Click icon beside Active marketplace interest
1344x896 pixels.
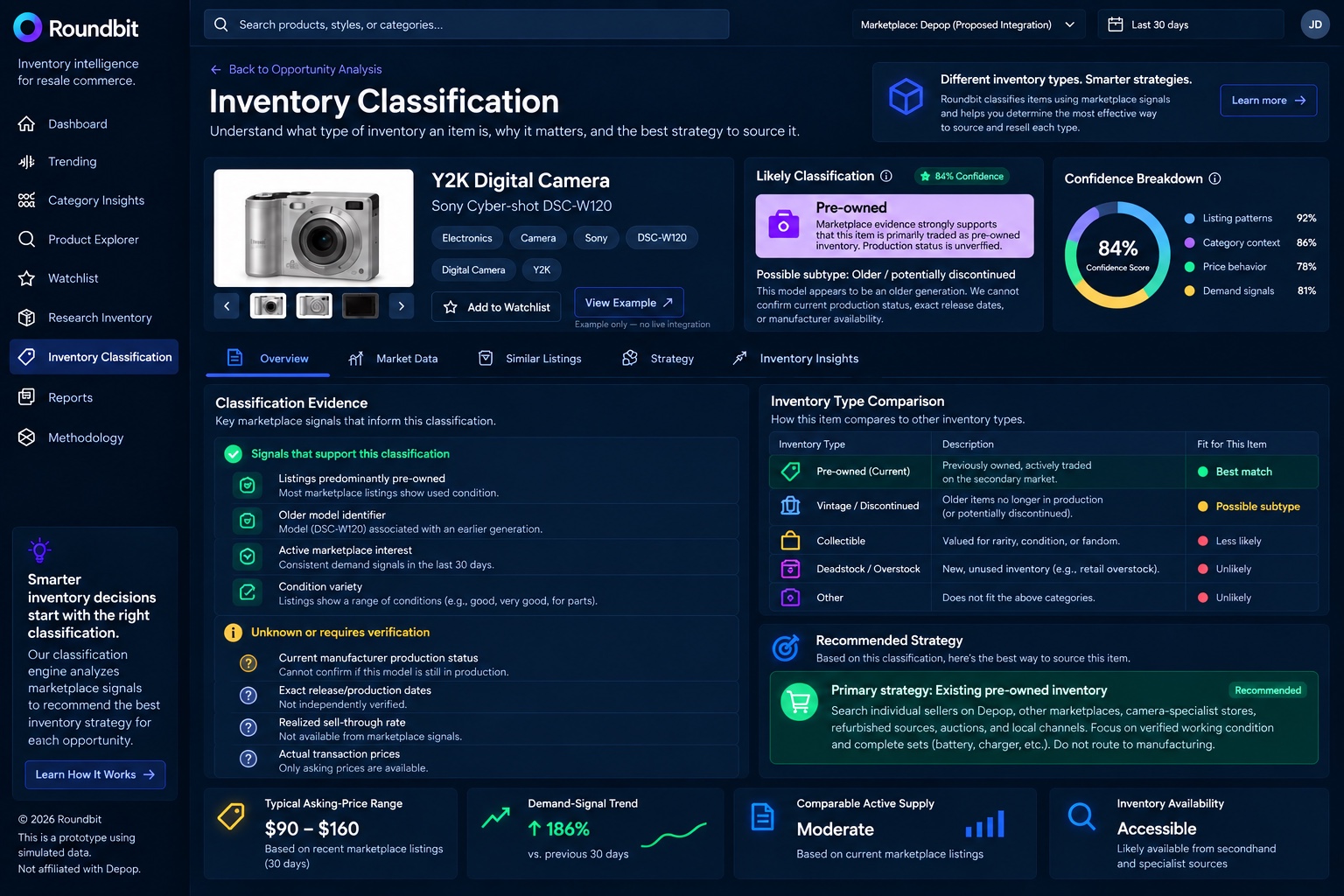(248, 556)
